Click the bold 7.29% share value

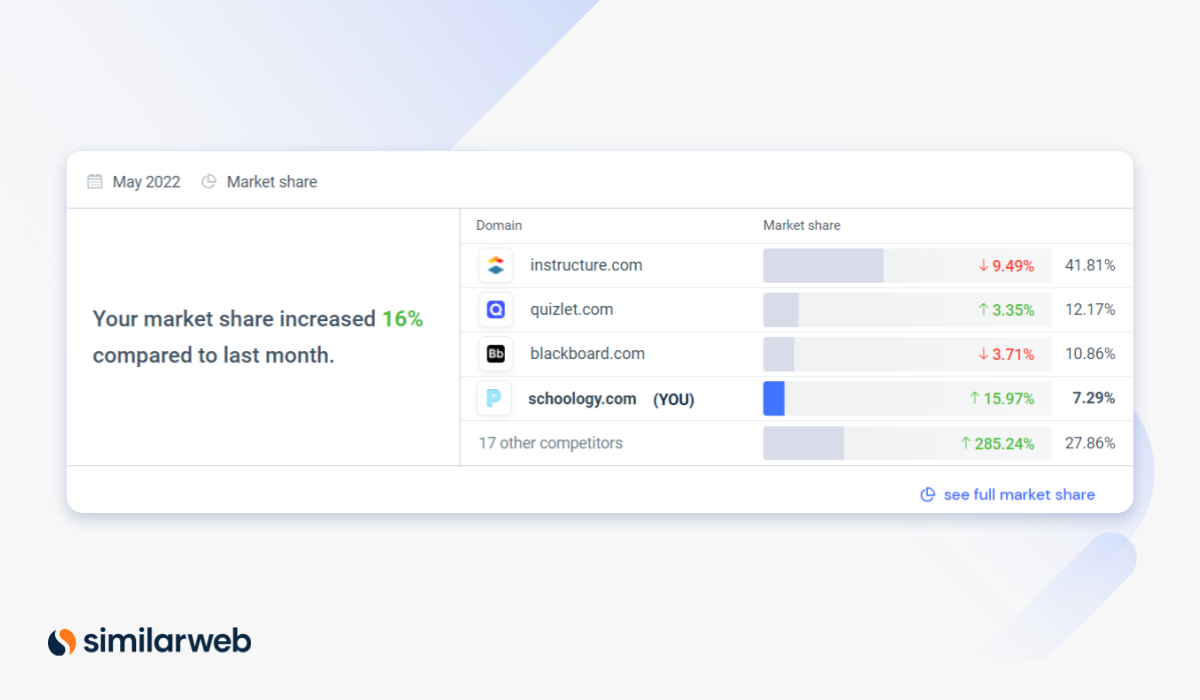point(1094,398)
